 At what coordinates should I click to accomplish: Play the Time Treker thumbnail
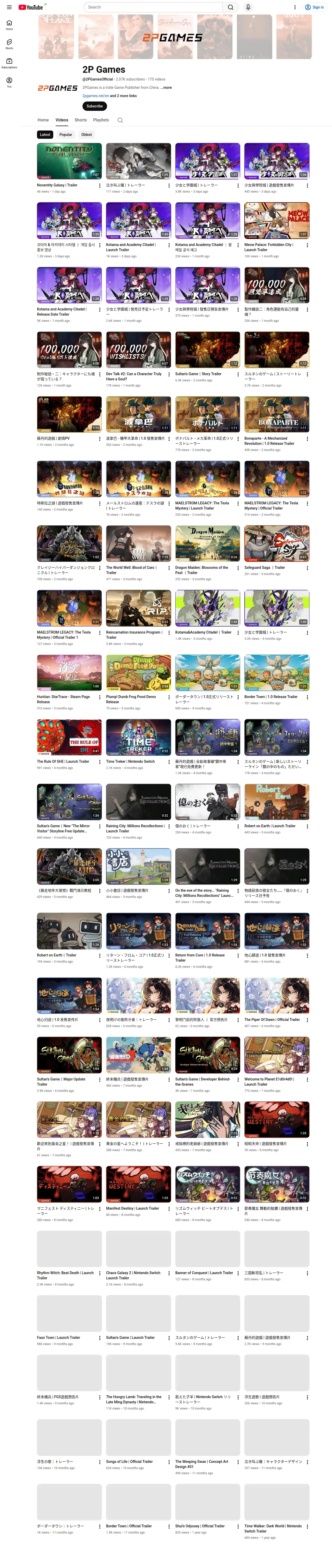tap(139, 737)
